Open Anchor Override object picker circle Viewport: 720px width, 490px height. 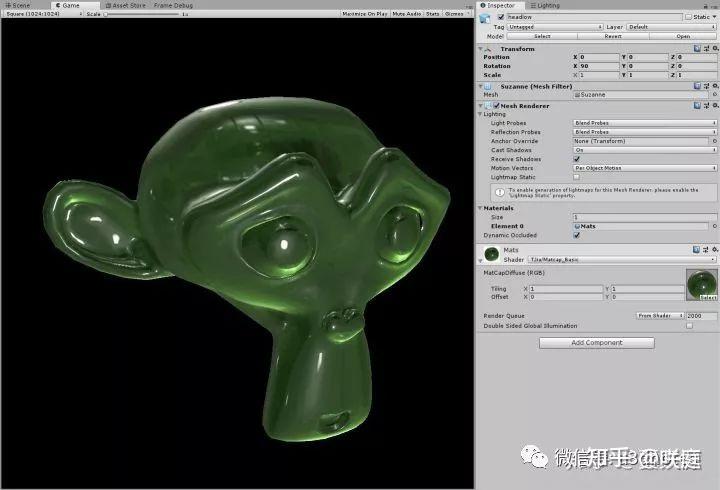(714, 141)
